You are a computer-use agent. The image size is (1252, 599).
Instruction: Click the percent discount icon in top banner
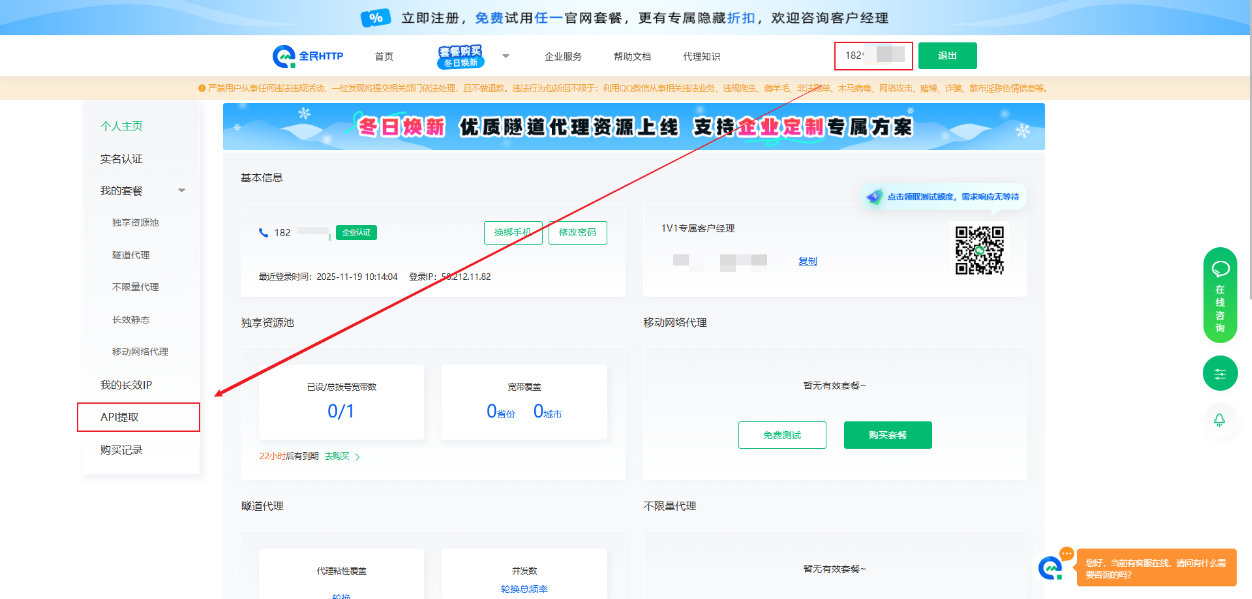[376, 18]
